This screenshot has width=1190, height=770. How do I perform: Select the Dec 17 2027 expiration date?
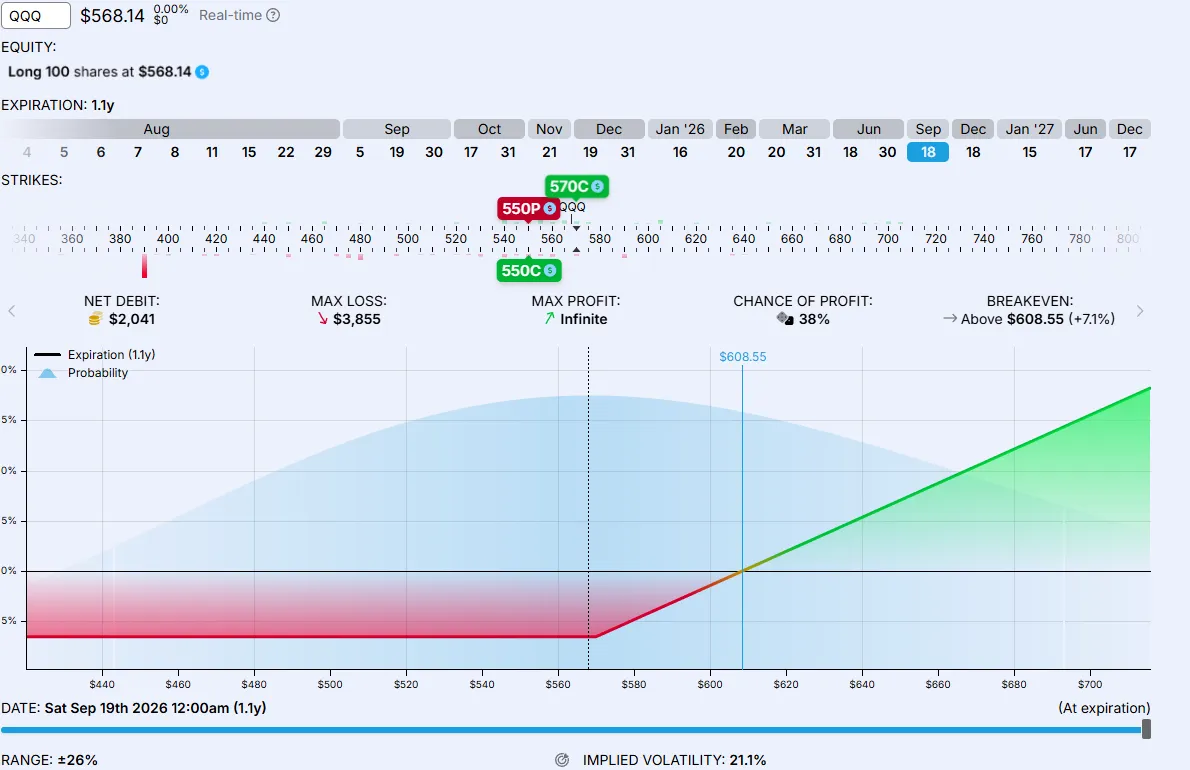pyautogui.click(x=1129, y=152)
